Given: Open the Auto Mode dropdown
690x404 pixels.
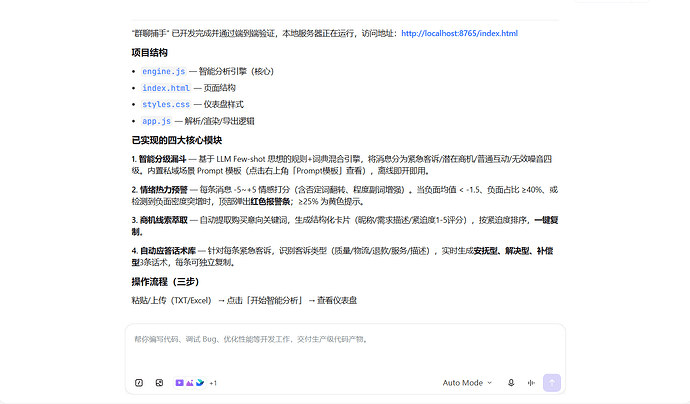Looking at the screenshot, I should tap(467, 383).
